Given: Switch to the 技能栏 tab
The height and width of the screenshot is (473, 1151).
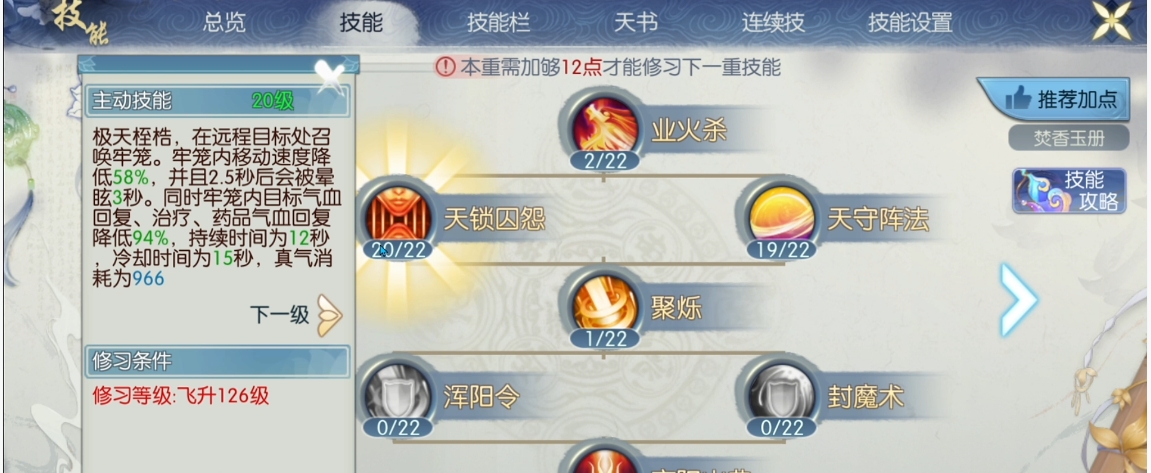Looking at the screenshot, I should click(498, 23).
